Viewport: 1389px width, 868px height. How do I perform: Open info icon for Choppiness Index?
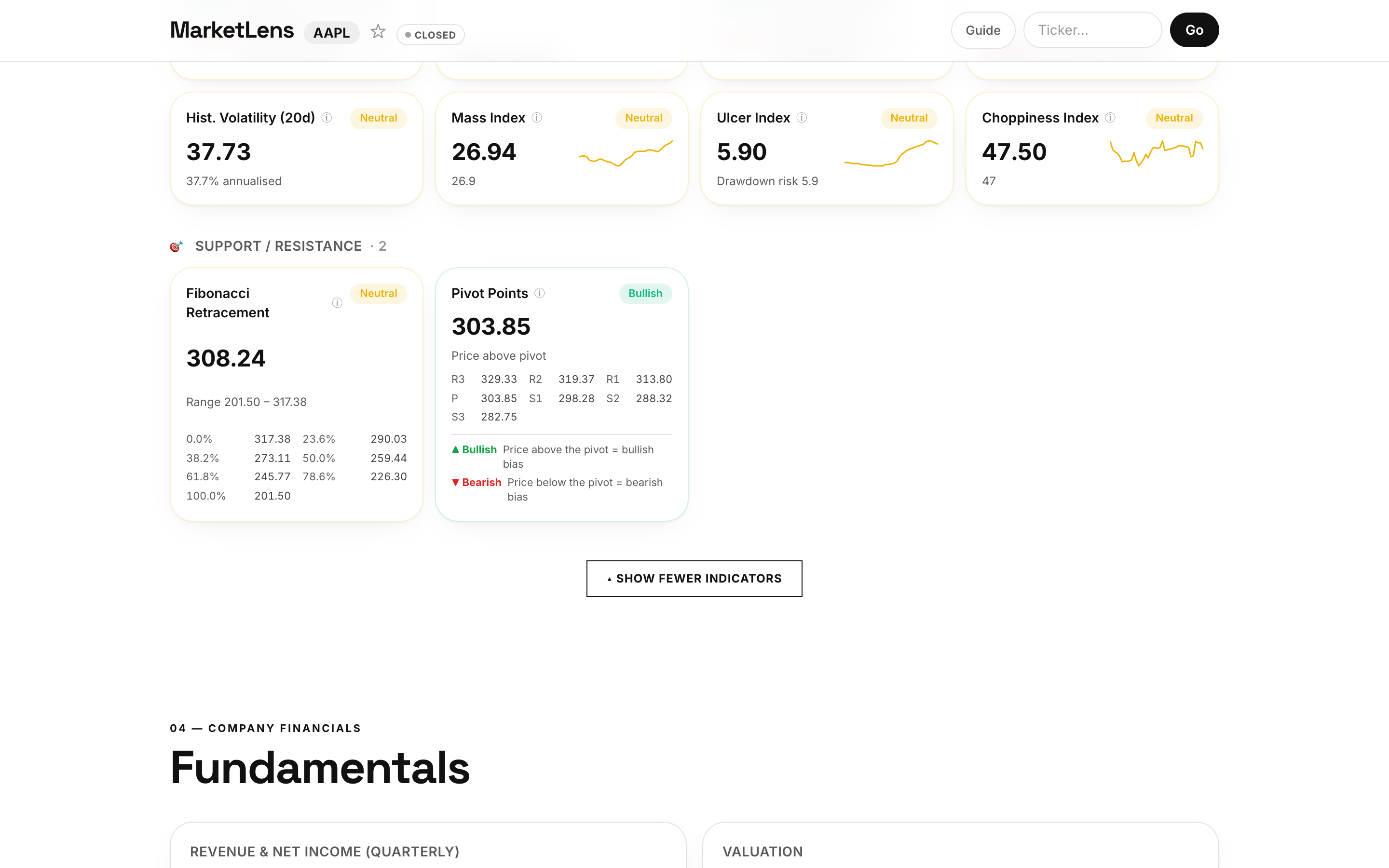[1110, 118]
